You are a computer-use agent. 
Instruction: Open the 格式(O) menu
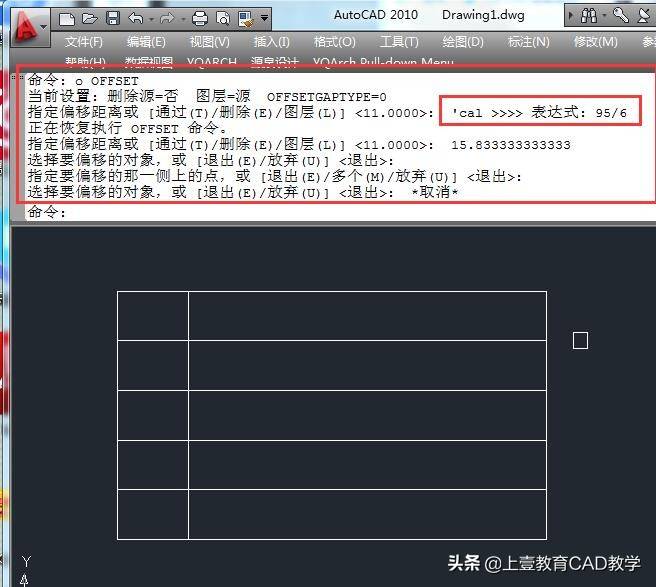(x=335, y=42)
